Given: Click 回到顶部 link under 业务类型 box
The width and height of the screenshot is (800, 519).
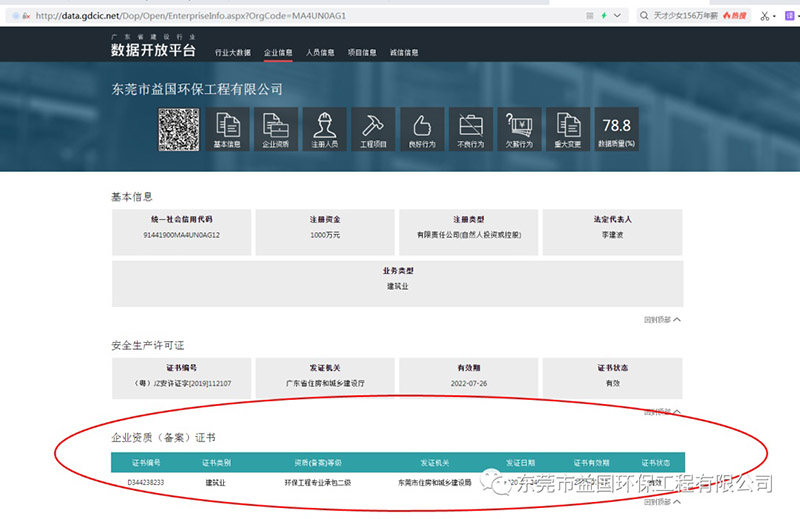Looking at the screenshot, I should point(662,319).
